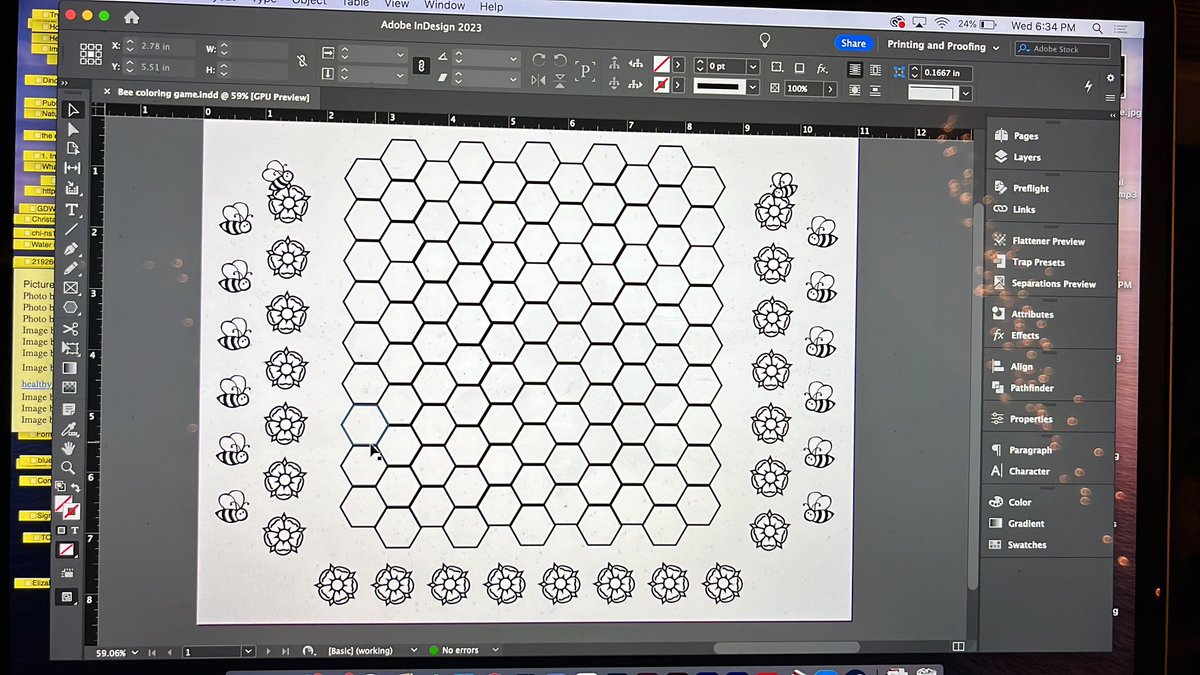1200x675 pixels.
Task: Click the Home icon in title bar
Action: tap(131, 17)
